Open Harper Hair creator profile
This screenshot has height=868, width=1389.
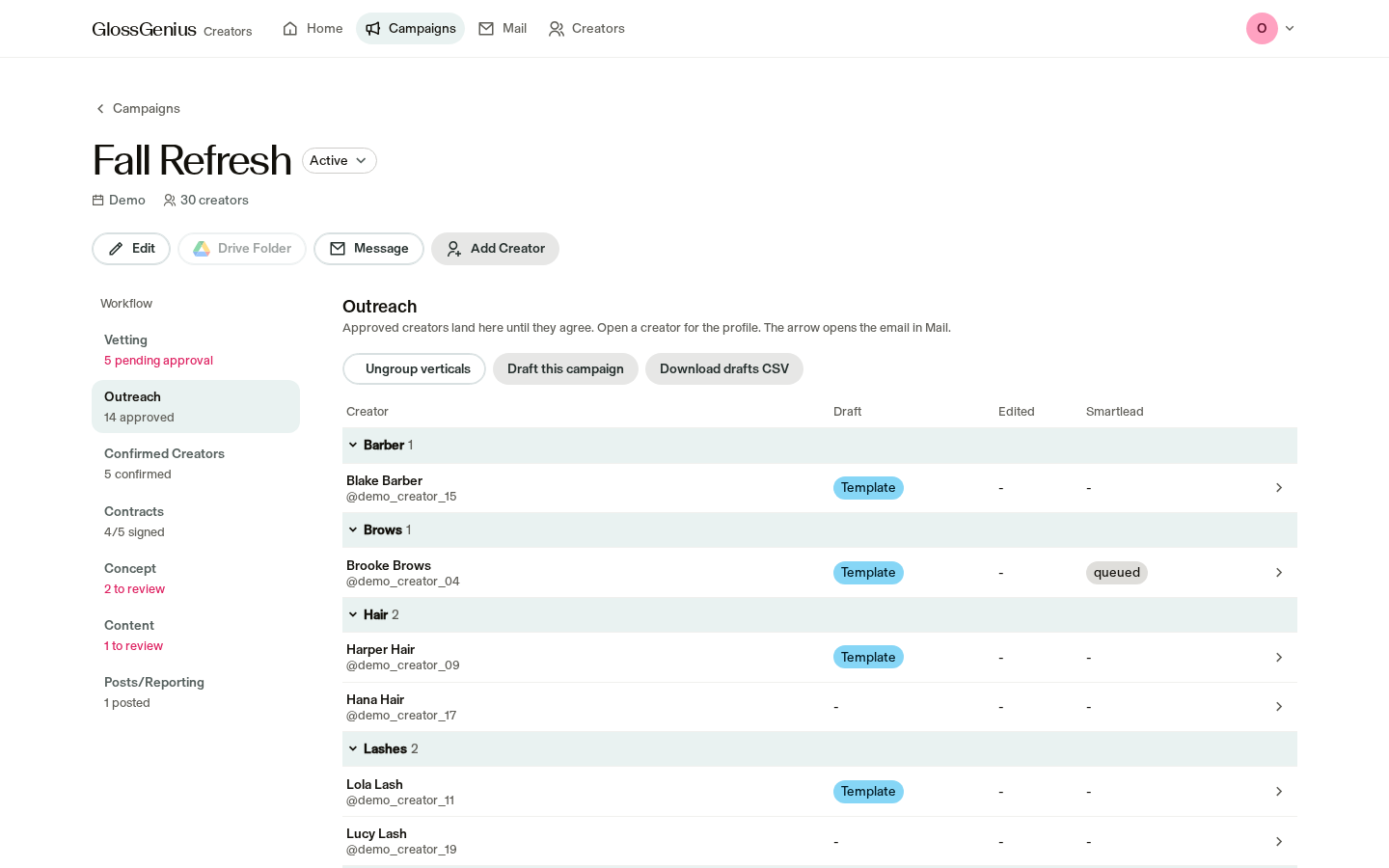[380, 650]
